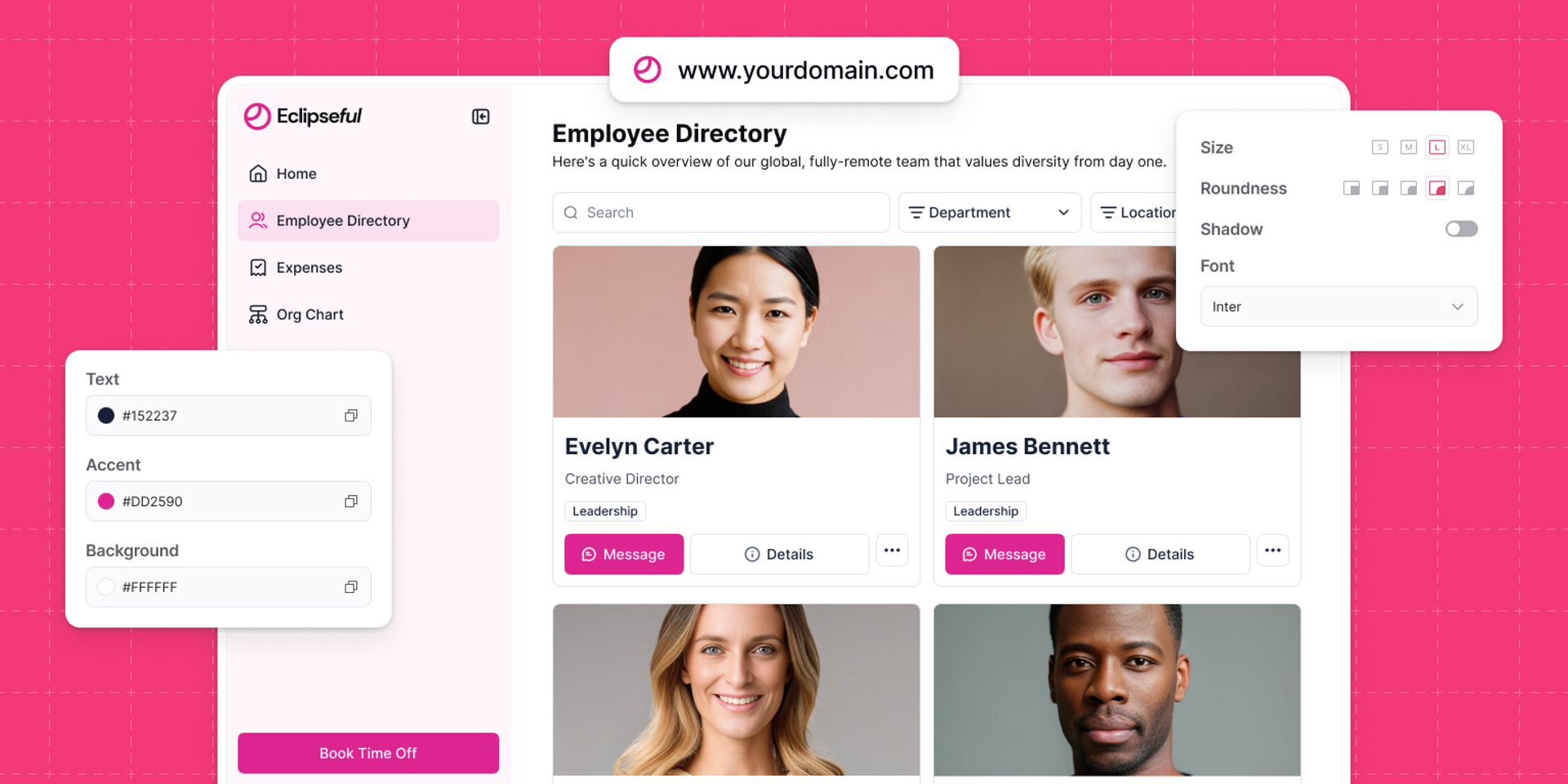Copy the Background color #FFFFFF value
1568x784 pixels.
point(351,587)
